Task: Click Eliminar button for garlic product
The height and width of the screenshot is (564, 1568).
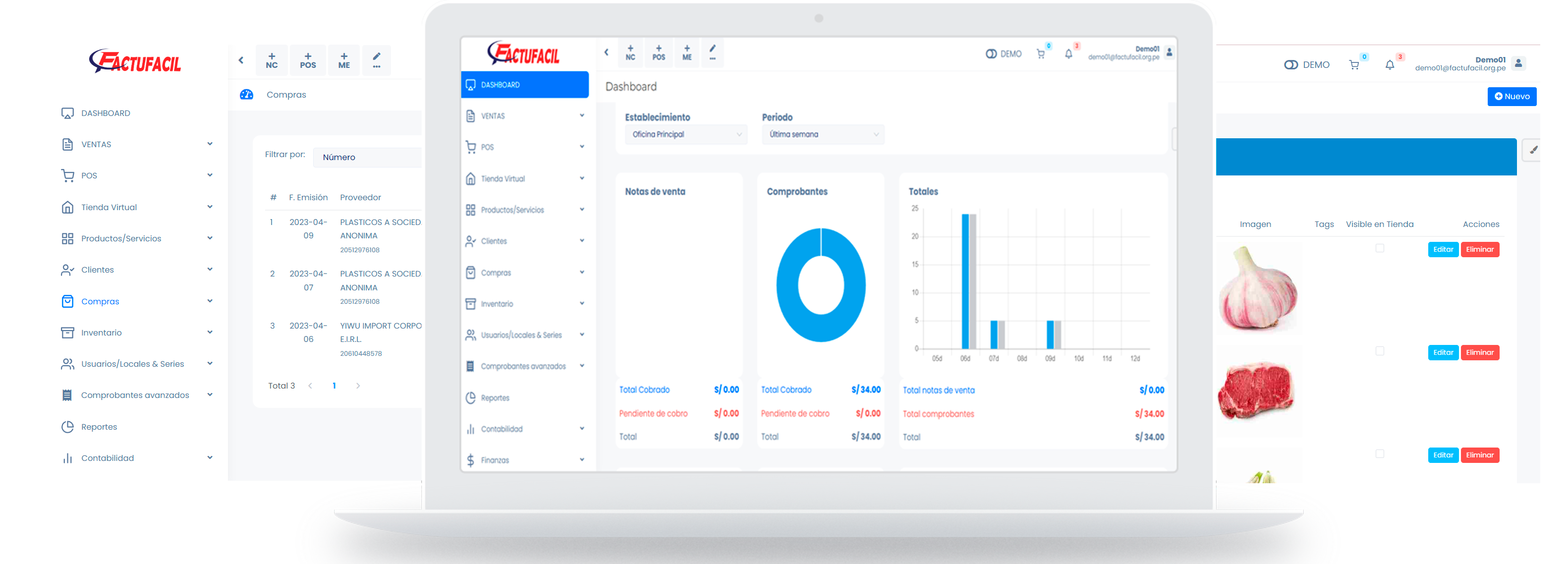Action: tap(1479, 249)
